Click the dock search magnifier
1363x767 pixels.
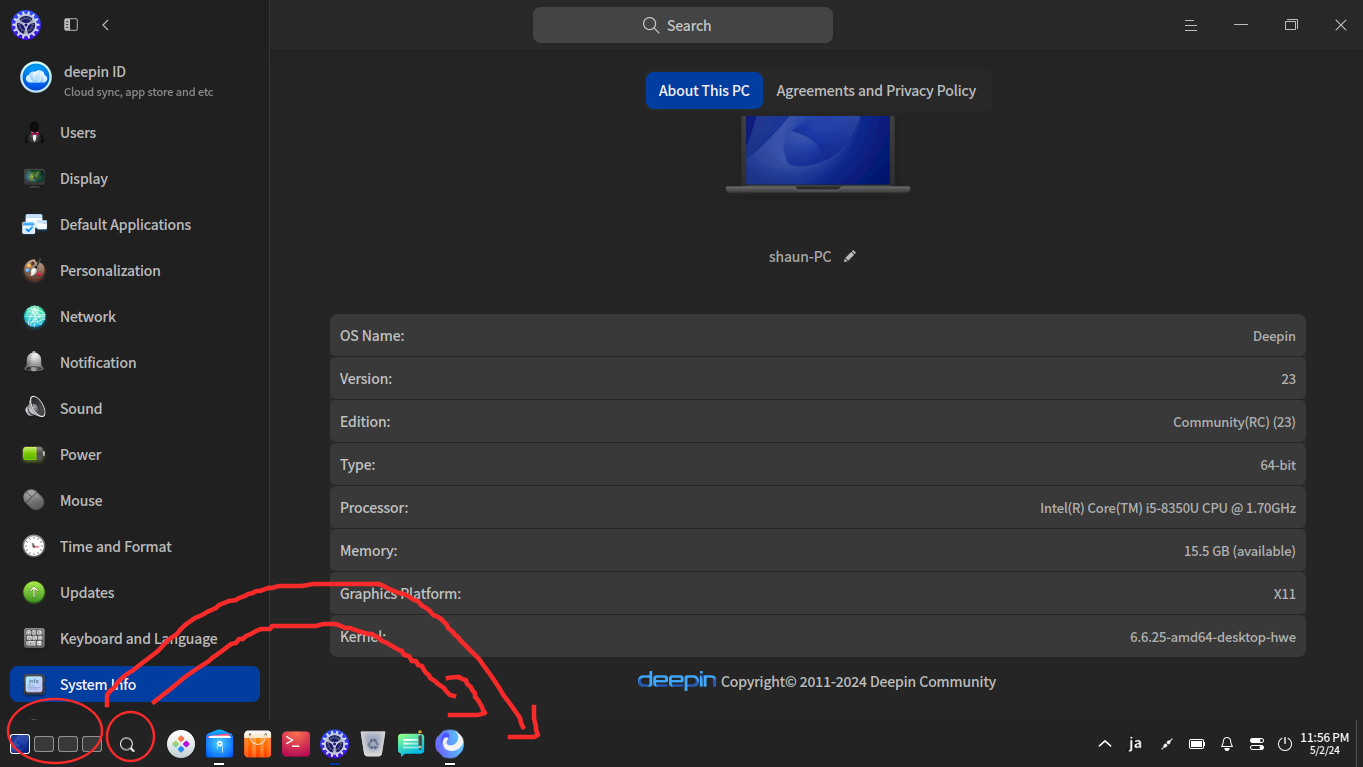click(x=128, y=744)
